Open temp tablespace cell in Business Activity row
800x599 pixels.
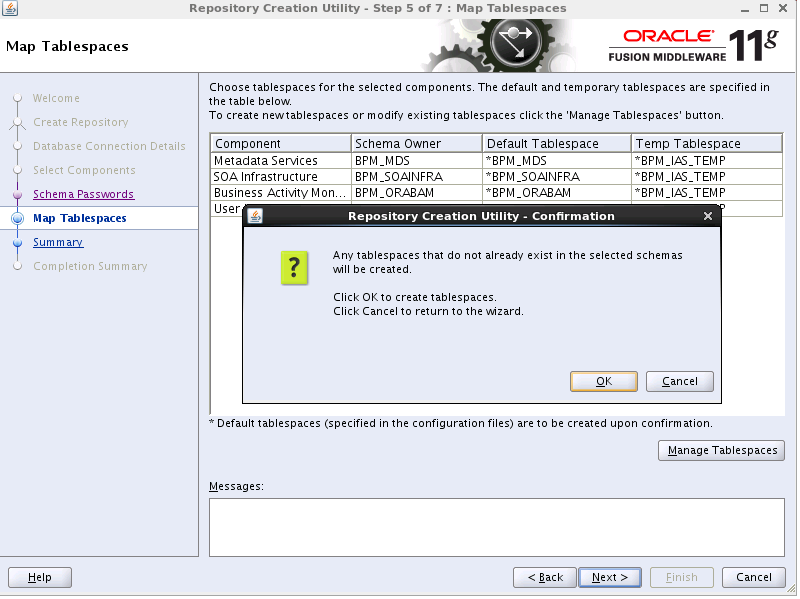[707, 193]
